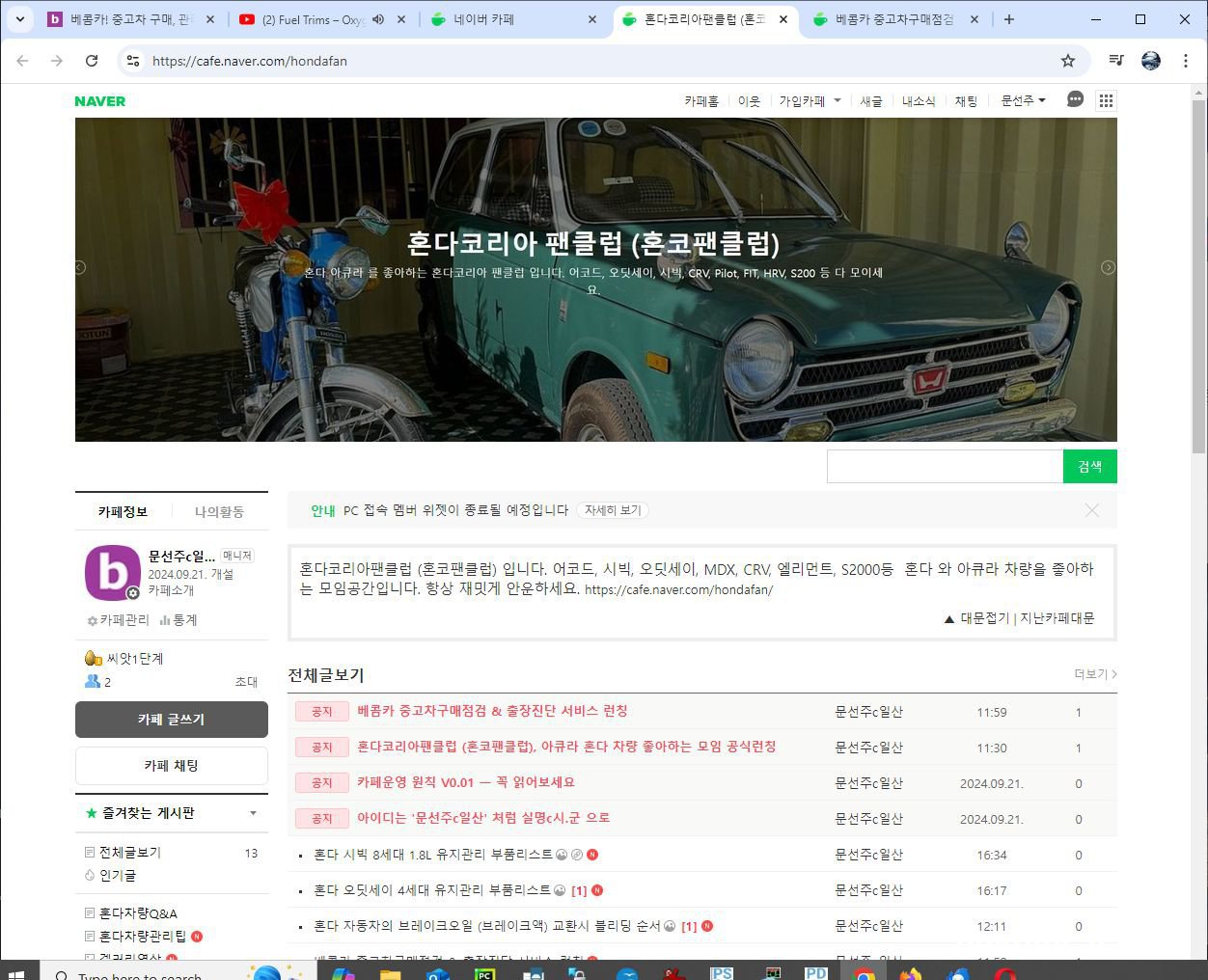Open 지난카페대문 link
Viewport: 1208px width, 980px height.
point(1057,618)
